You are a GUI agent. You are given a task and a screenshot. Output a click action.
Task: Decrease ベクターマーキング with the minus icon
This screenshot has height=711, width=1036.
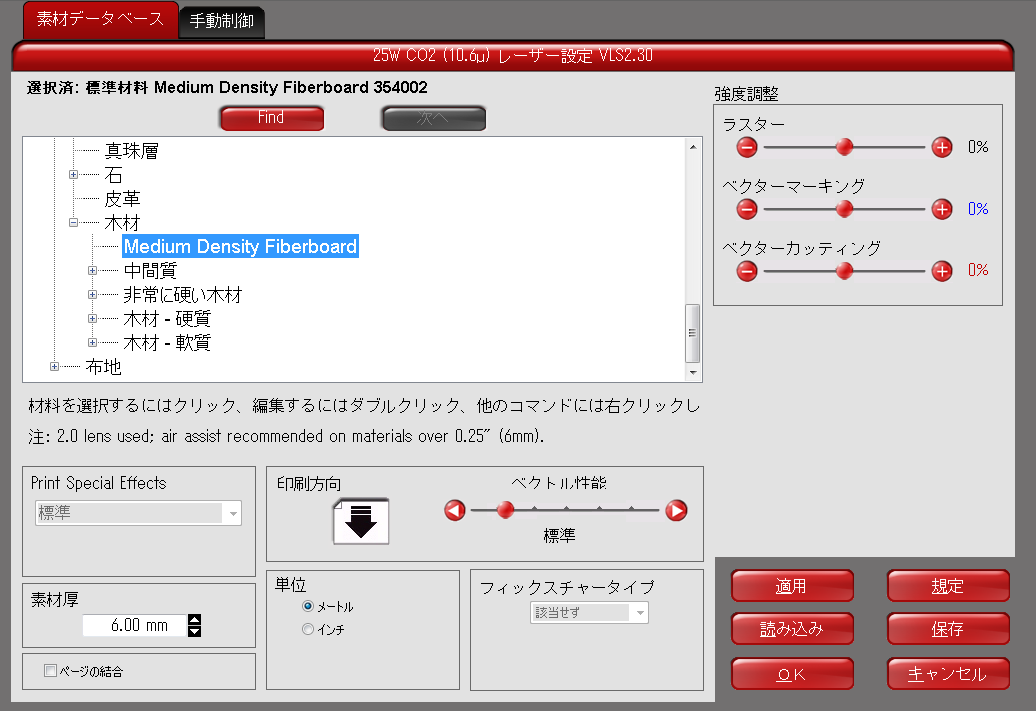(747, 209)
